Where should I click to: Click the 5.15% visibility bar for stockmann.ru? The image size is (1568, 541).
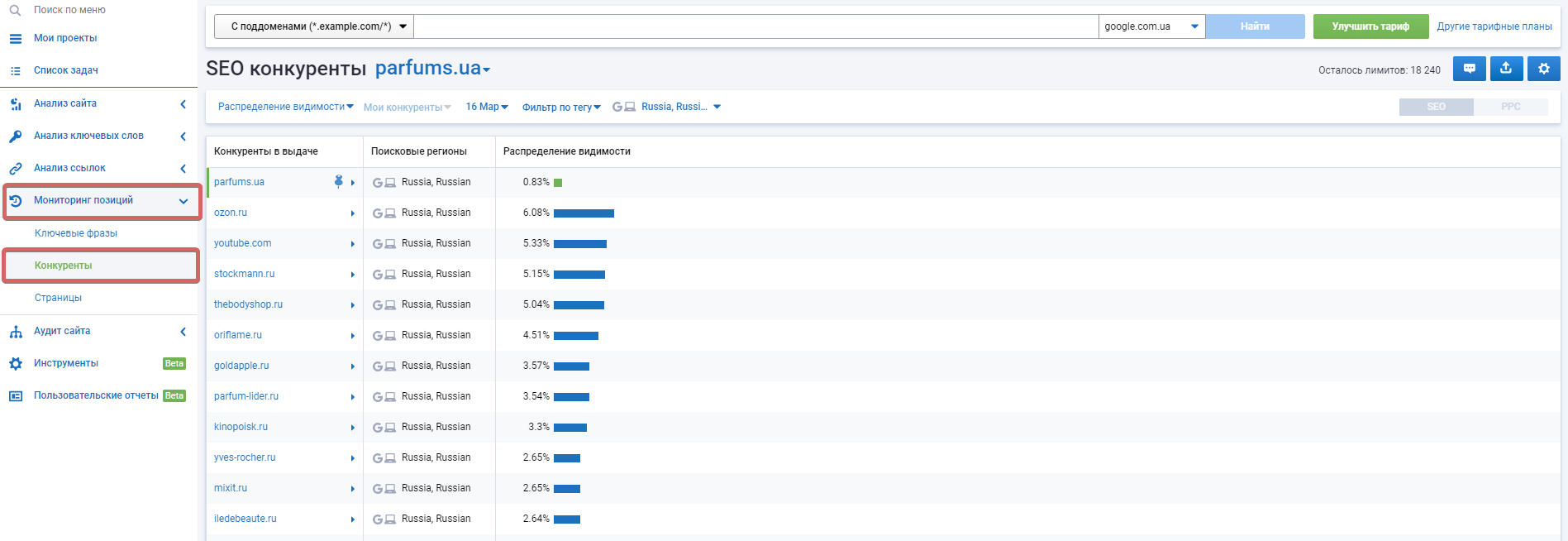tap(579, 275)
